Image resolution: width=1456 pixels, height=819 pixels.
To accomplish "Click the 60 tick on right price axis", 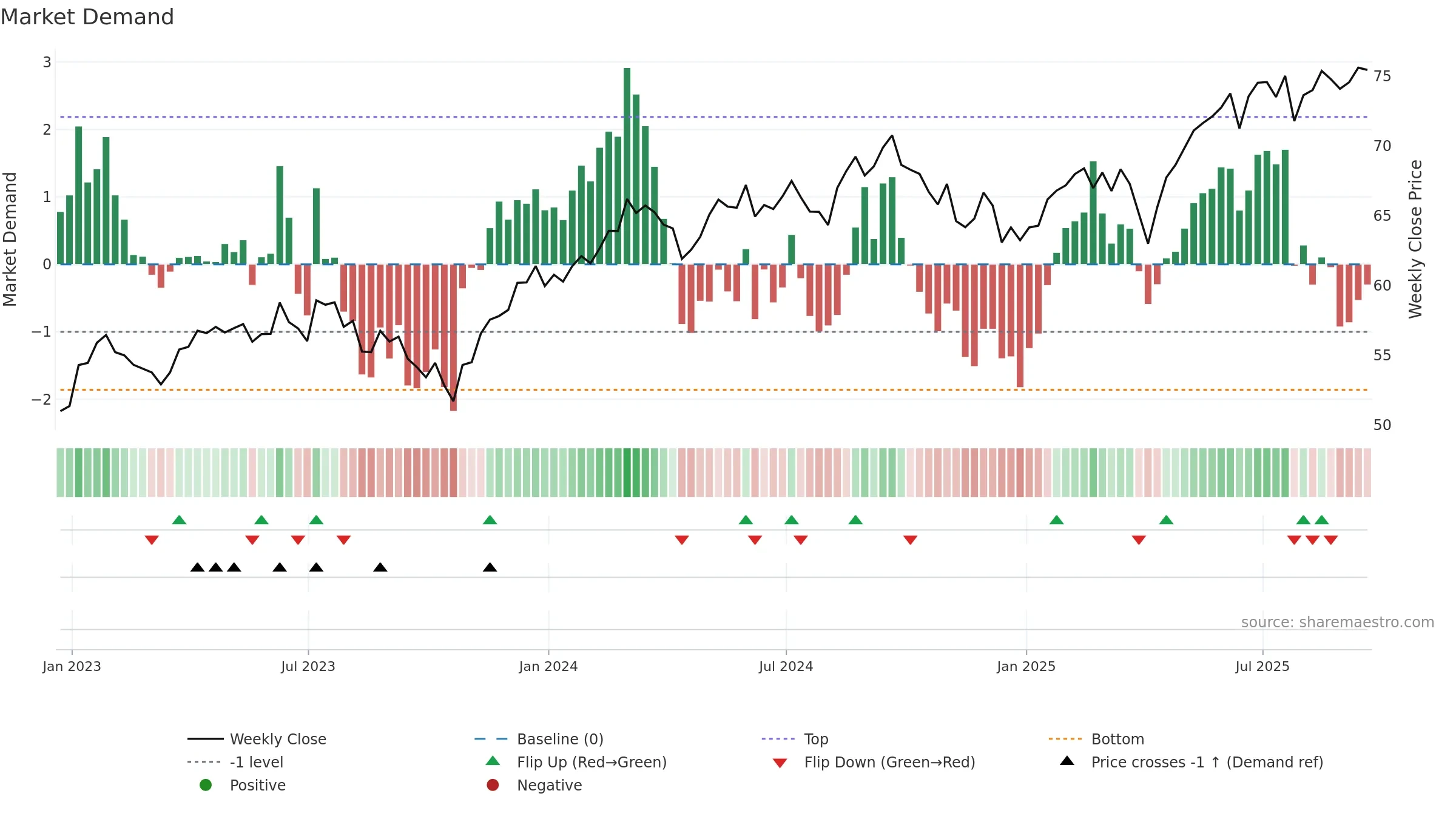I will click(1383, 286).
